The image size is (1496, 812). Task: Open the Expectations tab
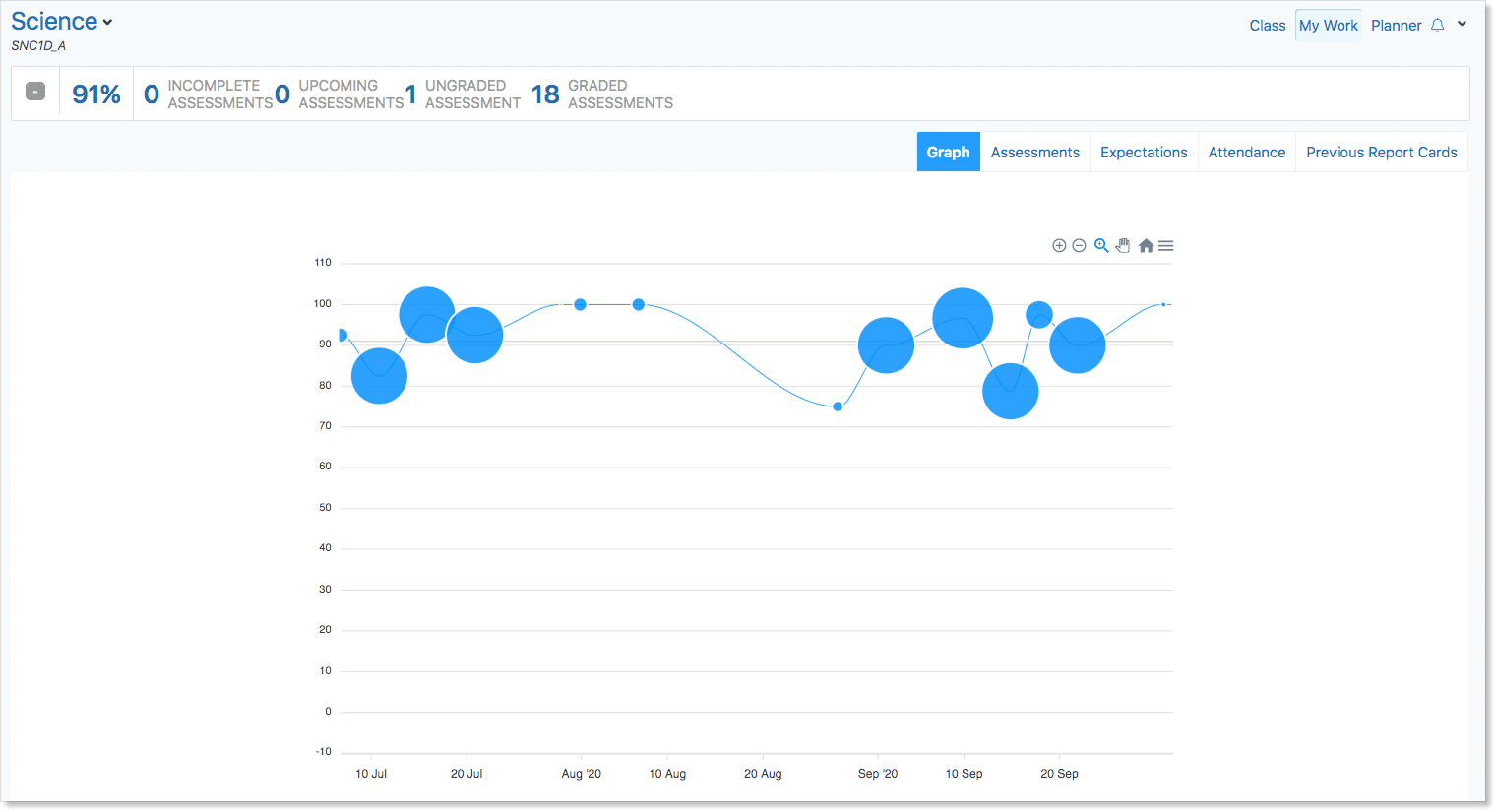[x=1144, y=153]
